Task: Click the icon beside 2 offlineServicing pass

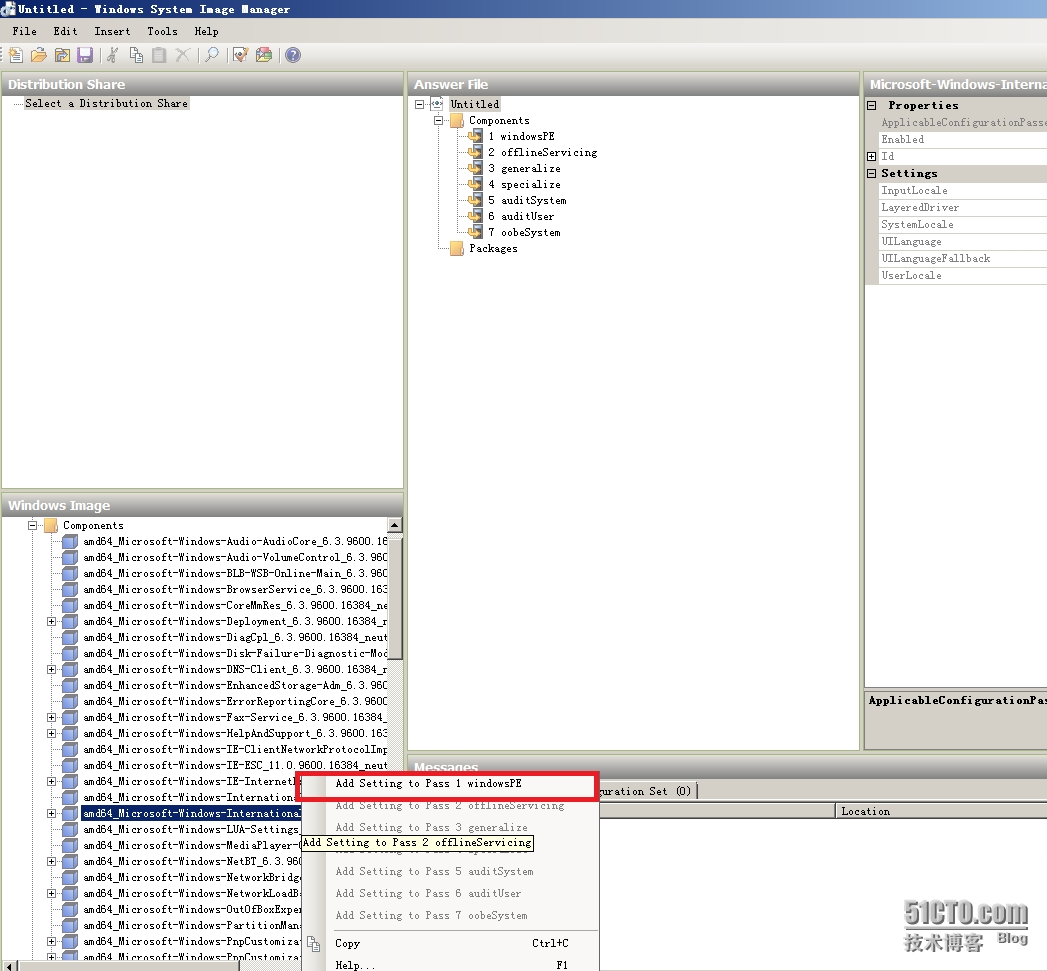Action: pos(475,152)
